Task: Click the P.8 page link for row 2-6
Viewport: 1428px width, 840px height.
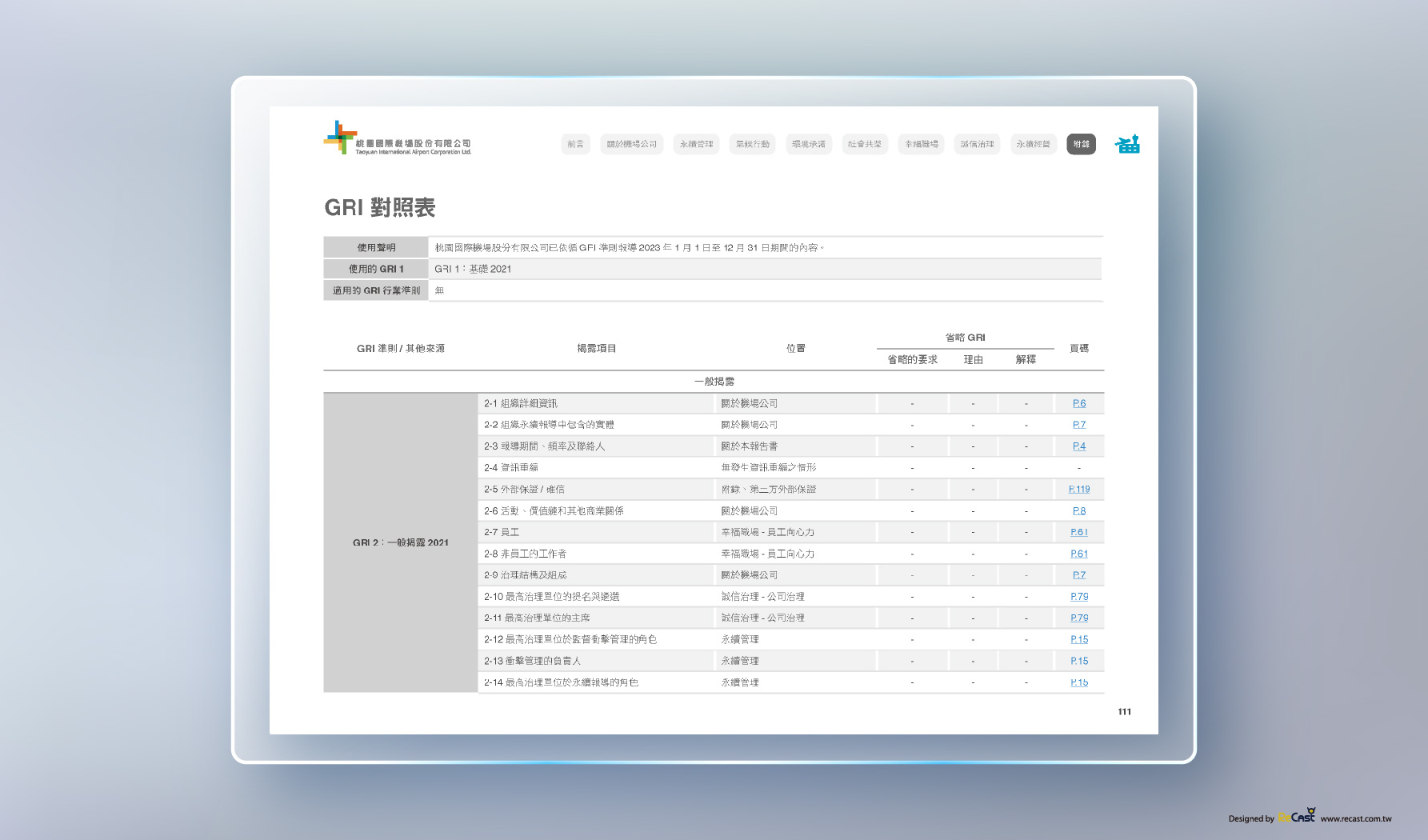Action: tap(1079, 510)
